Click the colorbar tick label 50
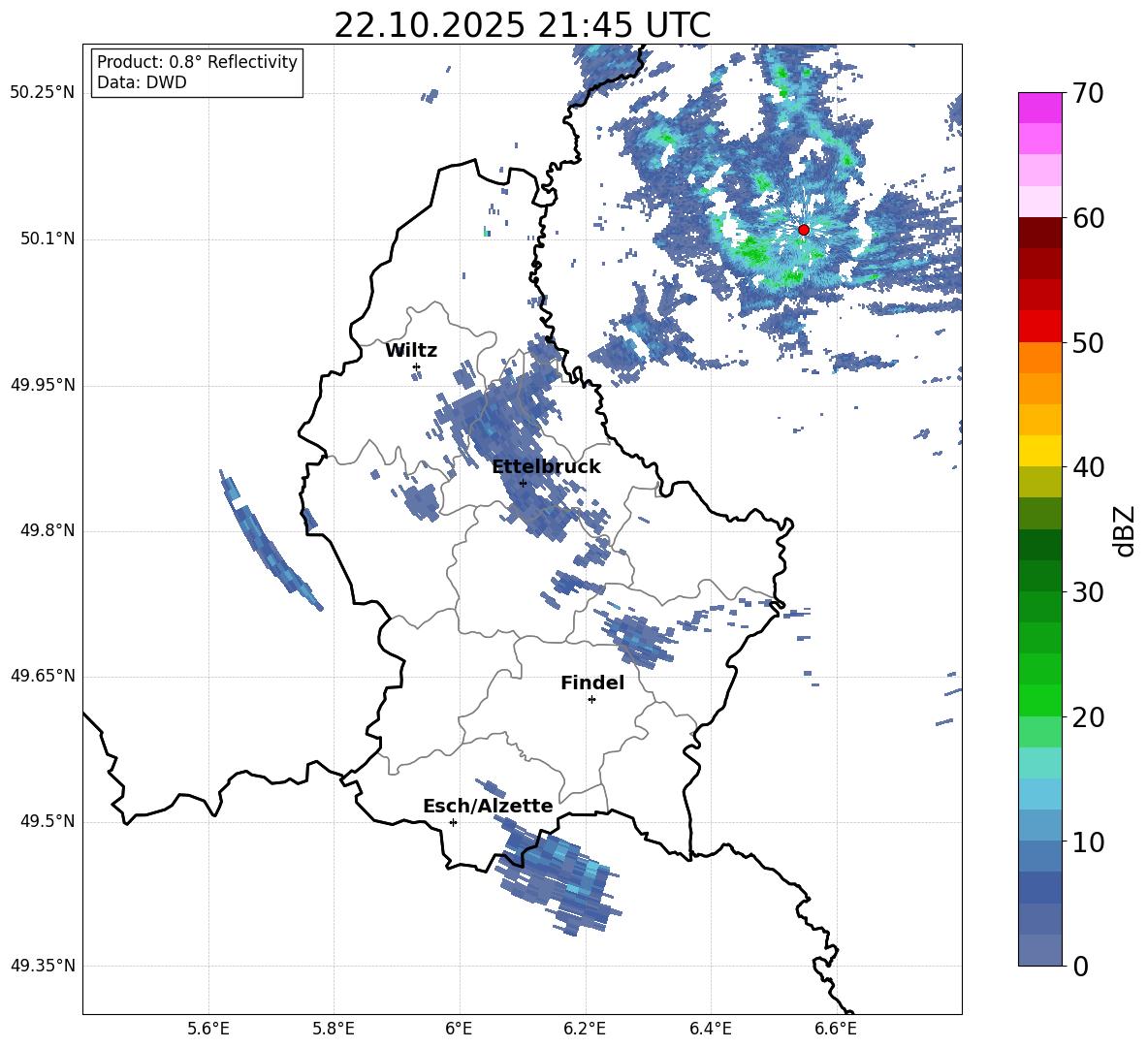The height and width of the screenshot is (1048, 1148). tap(1088, 343)
